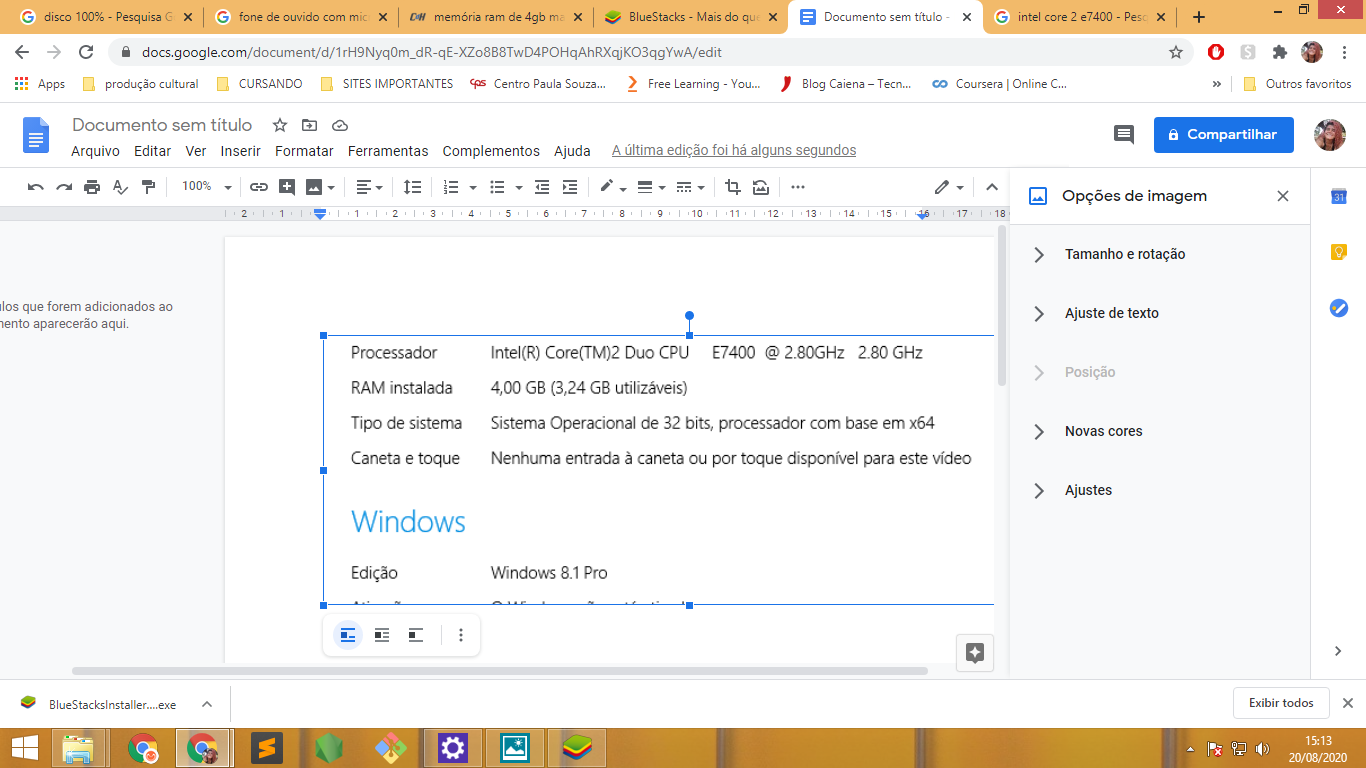Open the Editar menu
Viewport: 1366px width, 768px height.
tap(153, 151)
